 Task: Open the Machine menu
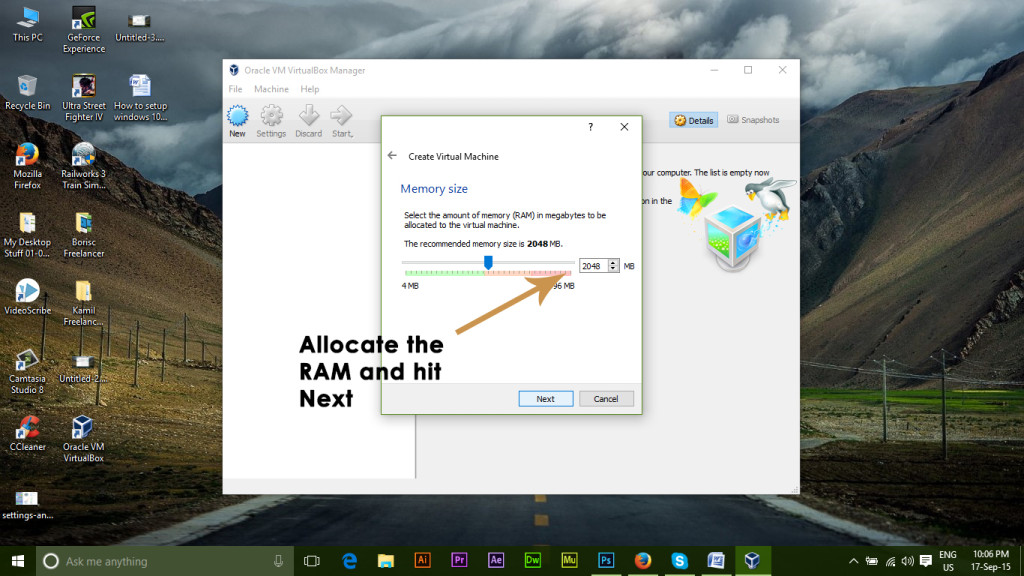click(x=271, y=89)
